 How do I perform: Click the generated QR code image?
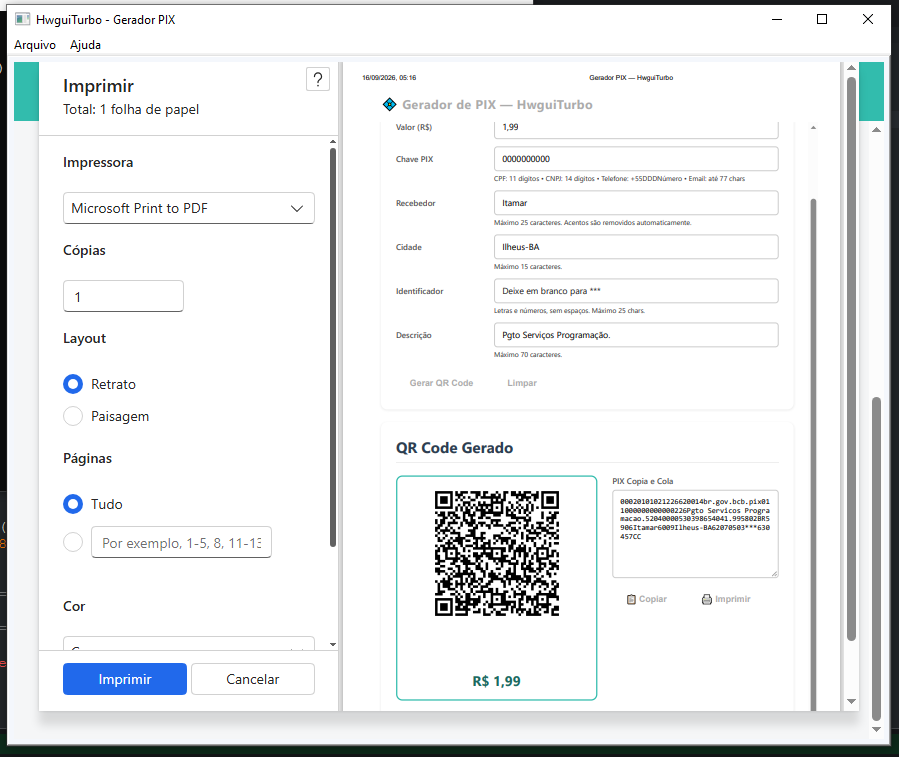point(497,553)
